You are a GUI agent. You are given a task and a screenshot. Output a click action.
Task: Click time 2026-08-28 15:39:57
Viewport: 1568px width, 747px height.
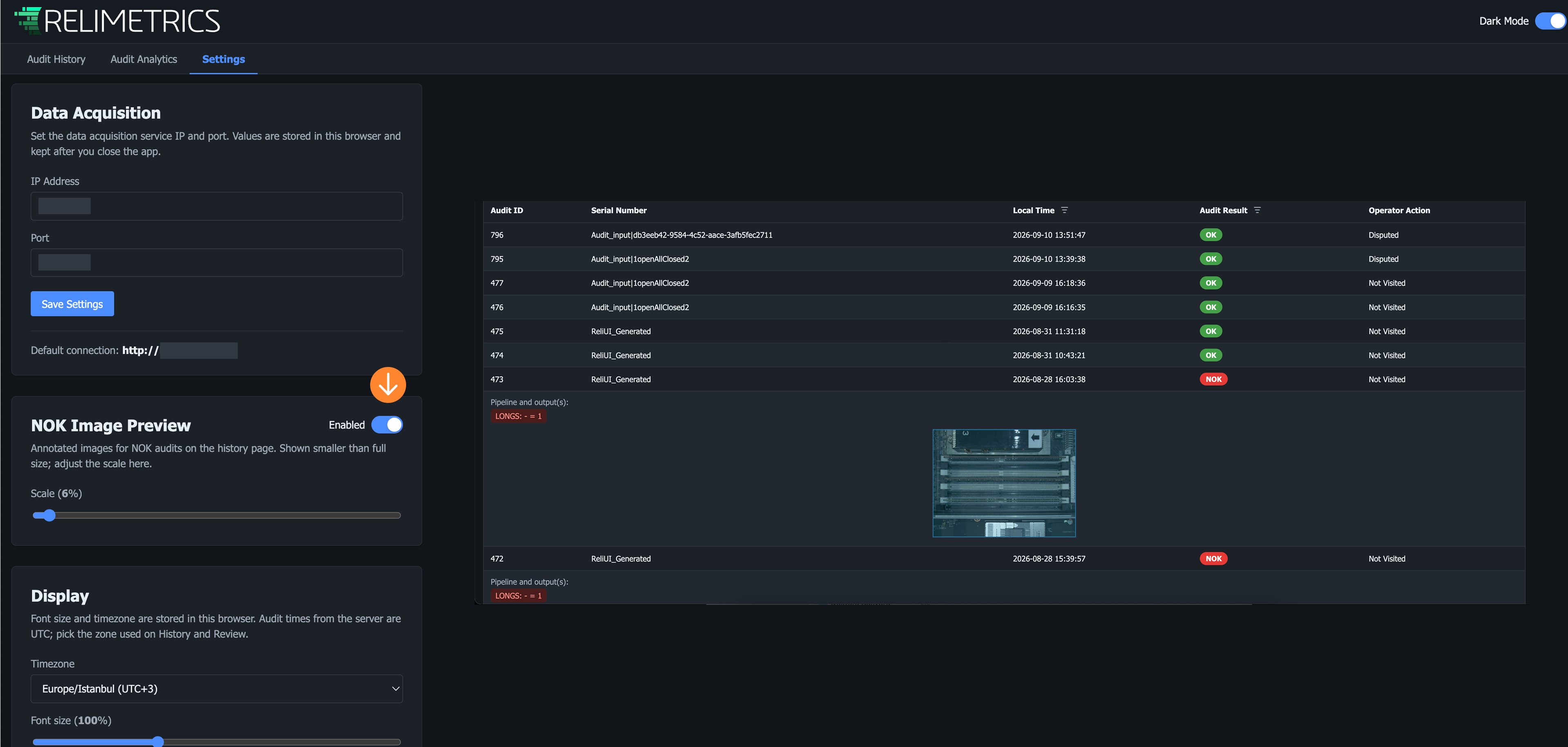1049,559
